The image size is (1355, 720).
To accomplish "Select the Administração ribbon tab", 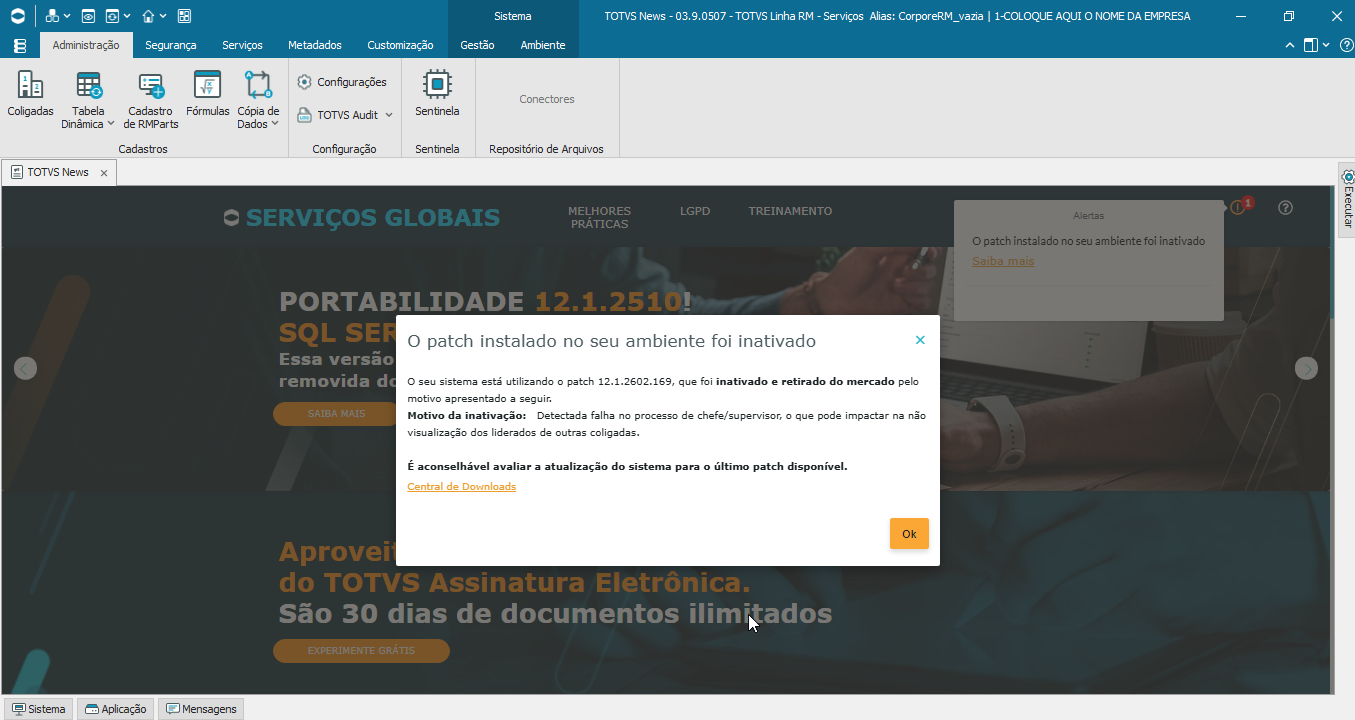I will [86, 45].
